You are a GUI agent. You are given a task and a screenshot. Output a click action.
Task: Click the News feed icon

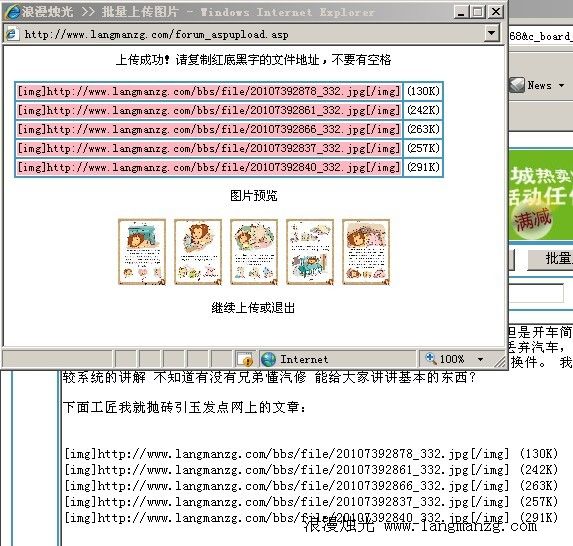pyautogui.click(x=517, y=85)
